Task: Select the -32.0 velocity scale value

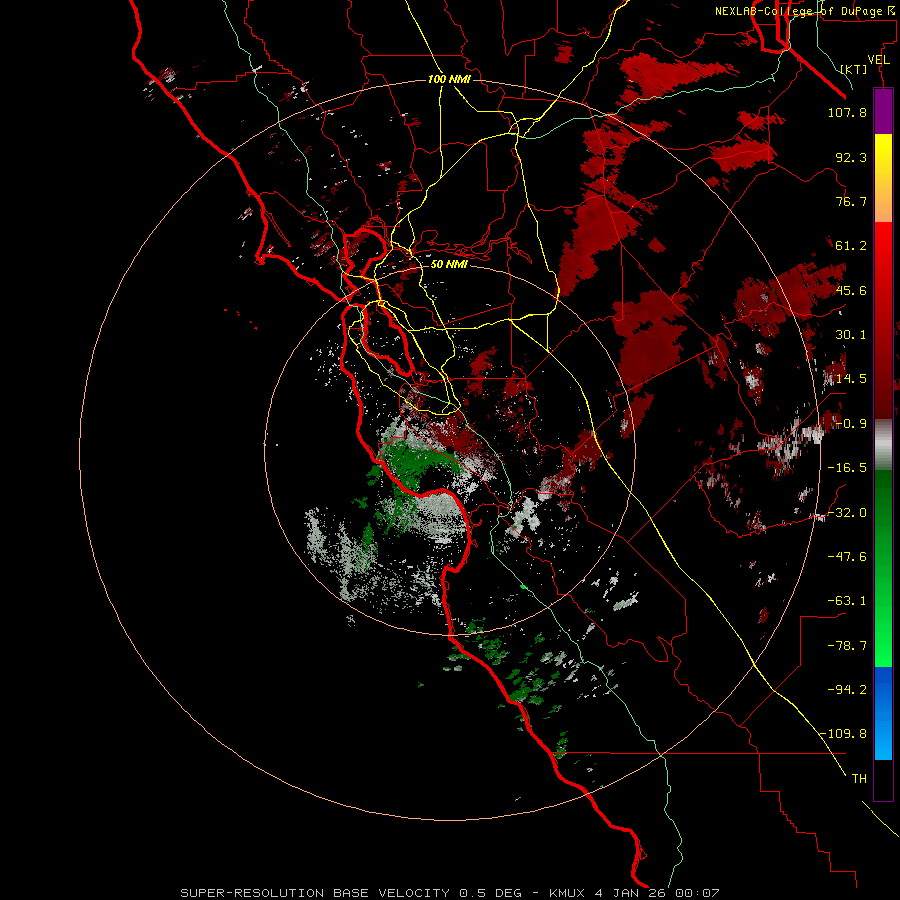Action: [847, 513]
